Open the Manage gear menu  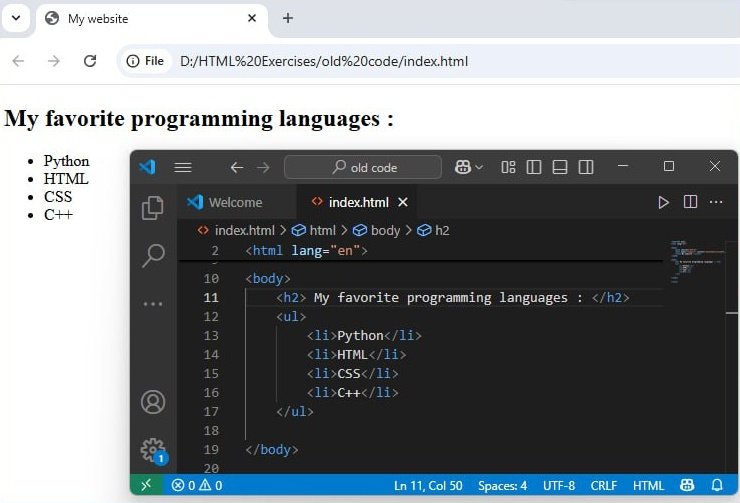154,451
